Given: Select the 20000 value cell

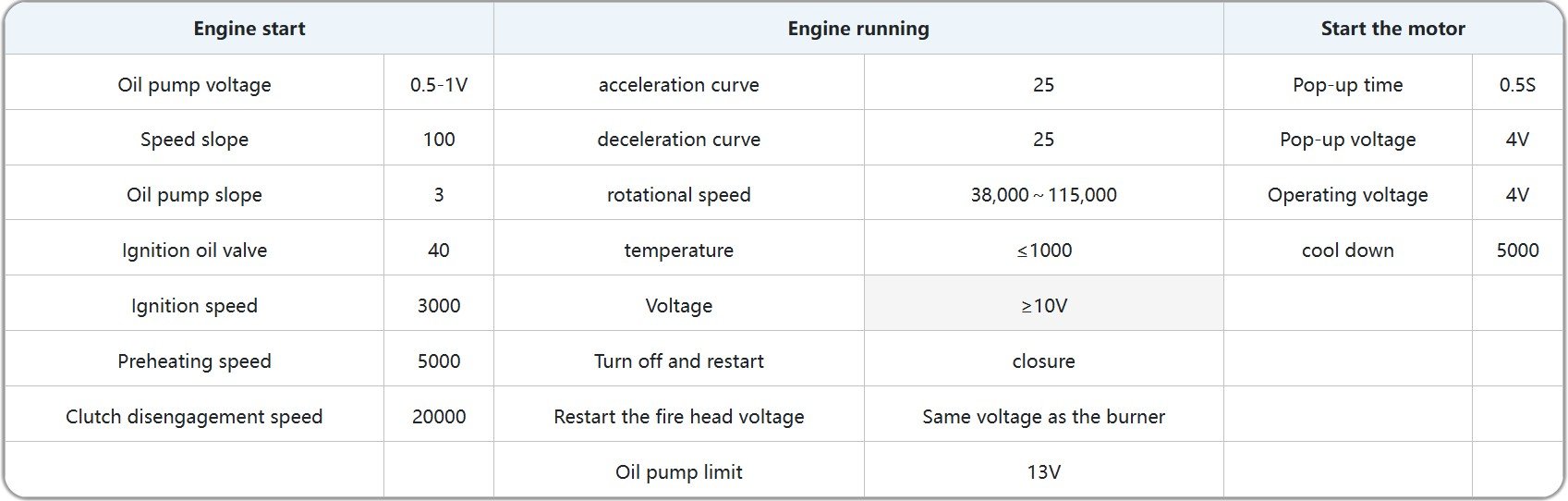Looking at the screenshot, I should coord(439,417).
